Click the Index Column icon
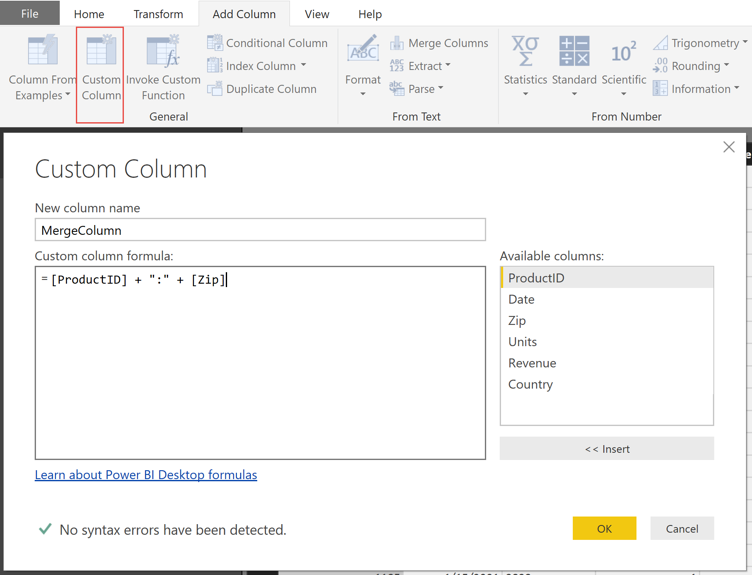 tap(215, 66)
